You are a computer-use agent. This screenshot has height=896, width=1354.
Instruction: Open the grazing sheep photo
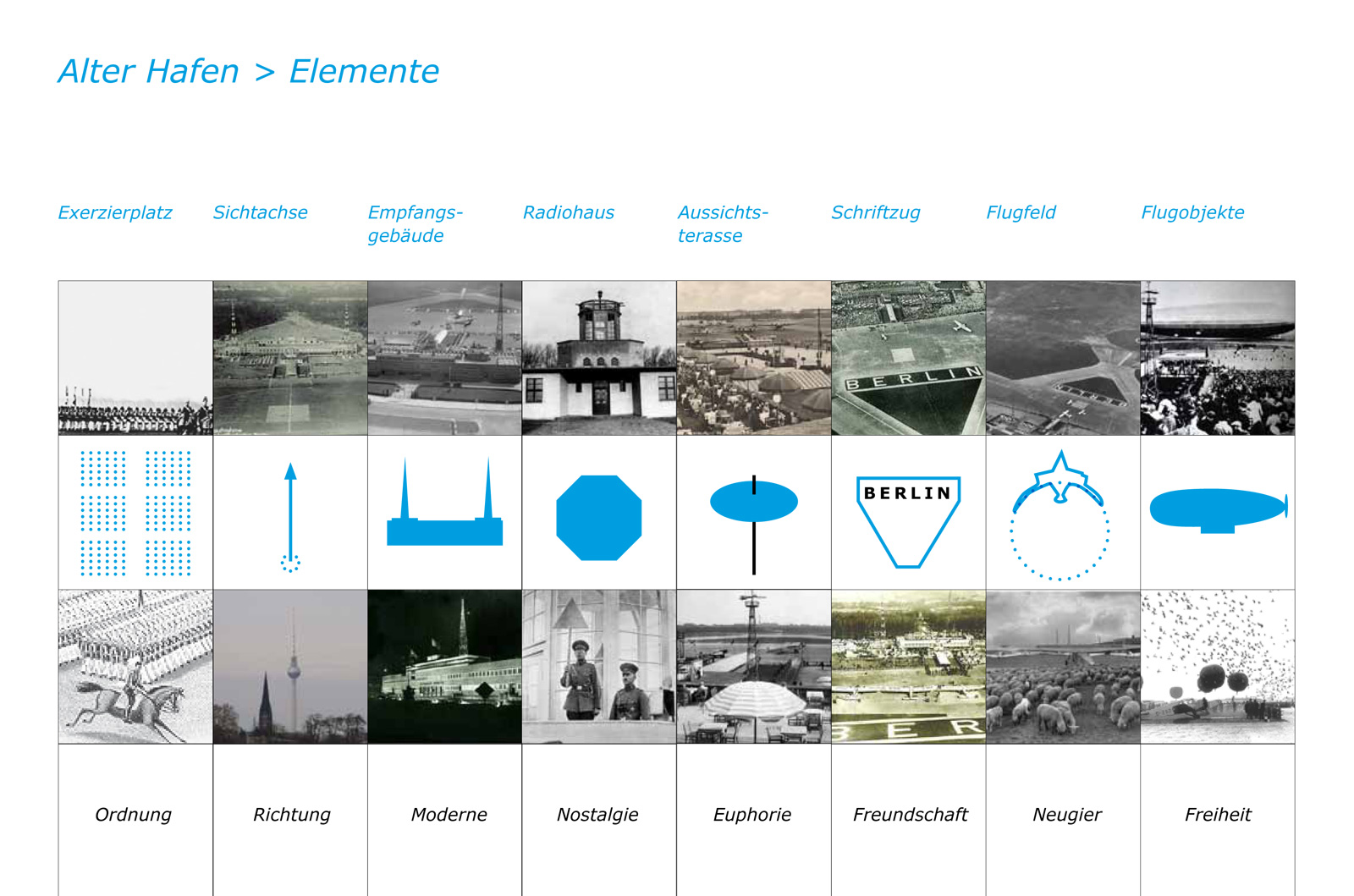pos(1063,667)
